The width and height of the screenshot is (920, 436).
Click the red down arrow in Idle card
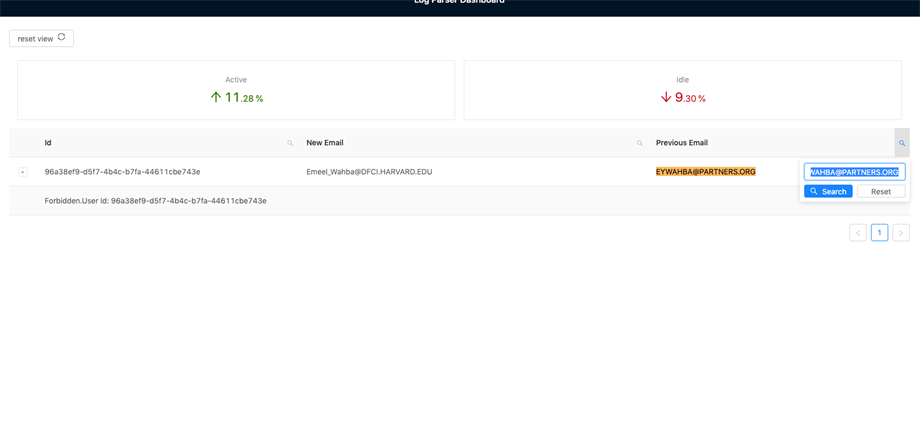click(x=666, y=97)
